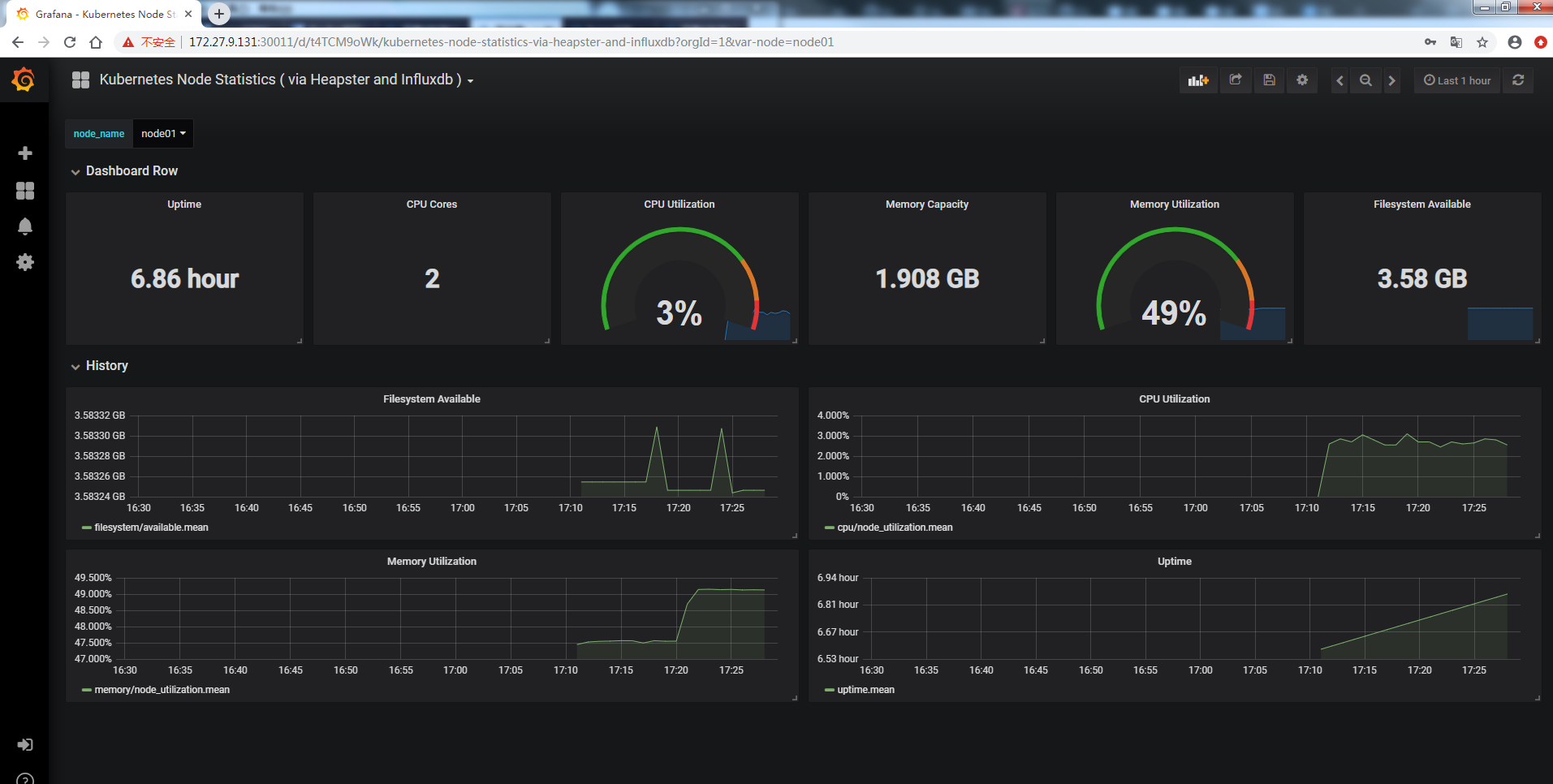This screenshot has height=784, width=1553.
Task: Click the browser translate icon
Action: point(1456,42)
